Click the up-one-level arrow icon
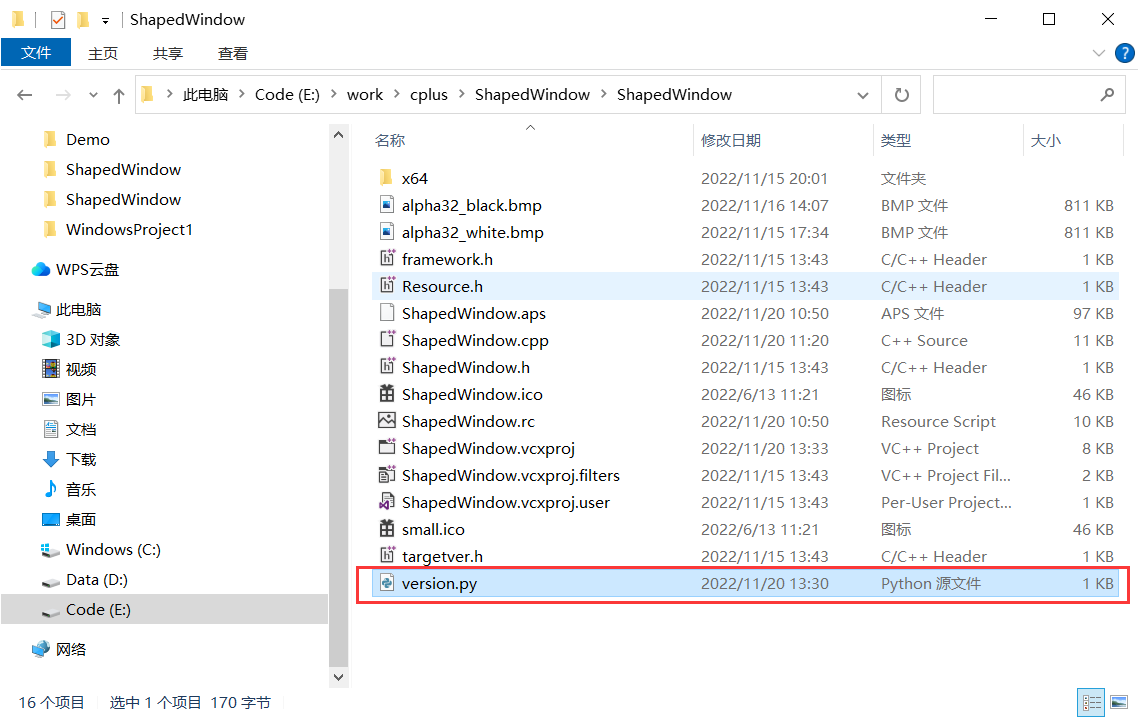Screen dimensions: 1139x718 pos(118,94)
